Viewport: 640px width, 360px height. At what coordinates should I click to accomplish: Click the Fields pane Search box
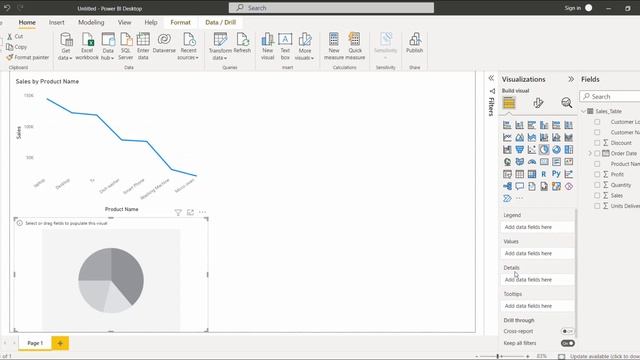[610, 97]
